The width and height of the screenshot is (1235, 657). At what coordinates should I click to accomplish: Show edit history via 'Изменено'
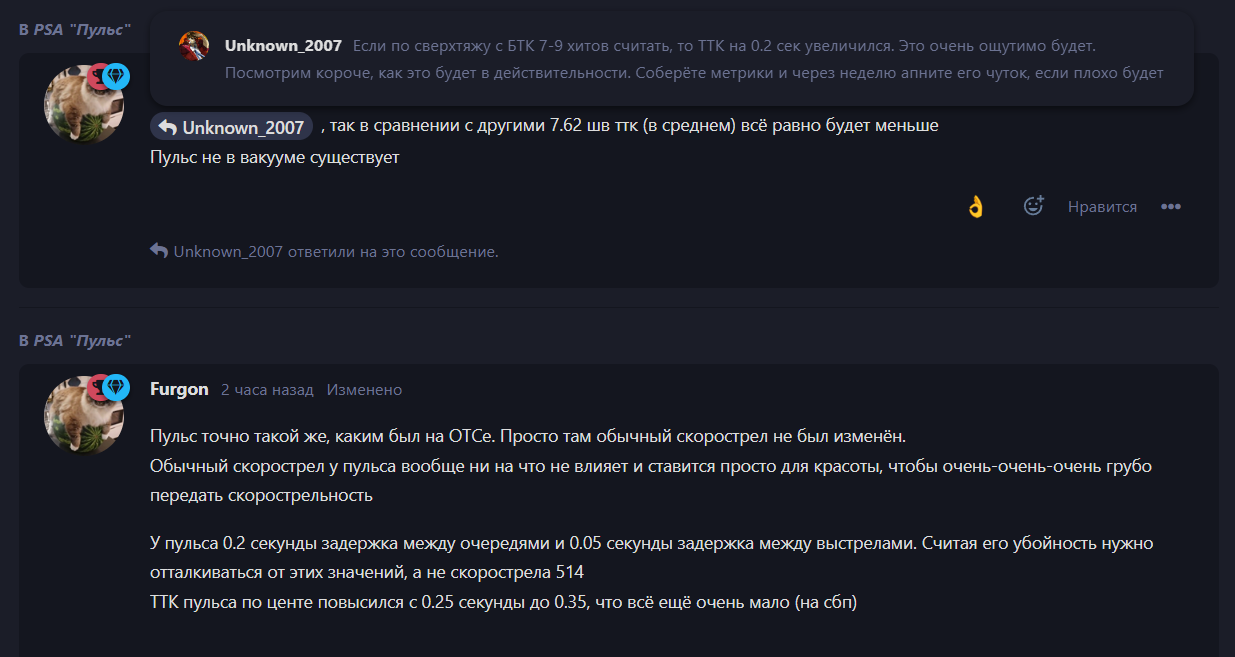[x=364, y=389]
